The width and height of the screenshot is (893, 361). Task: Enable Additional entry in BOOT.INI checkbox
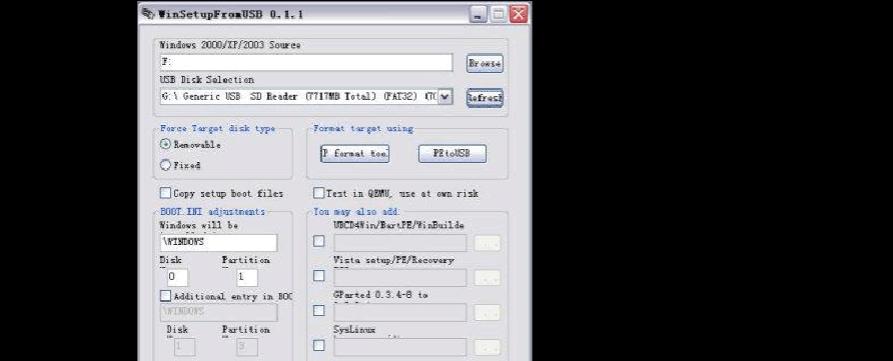point(165,296)
